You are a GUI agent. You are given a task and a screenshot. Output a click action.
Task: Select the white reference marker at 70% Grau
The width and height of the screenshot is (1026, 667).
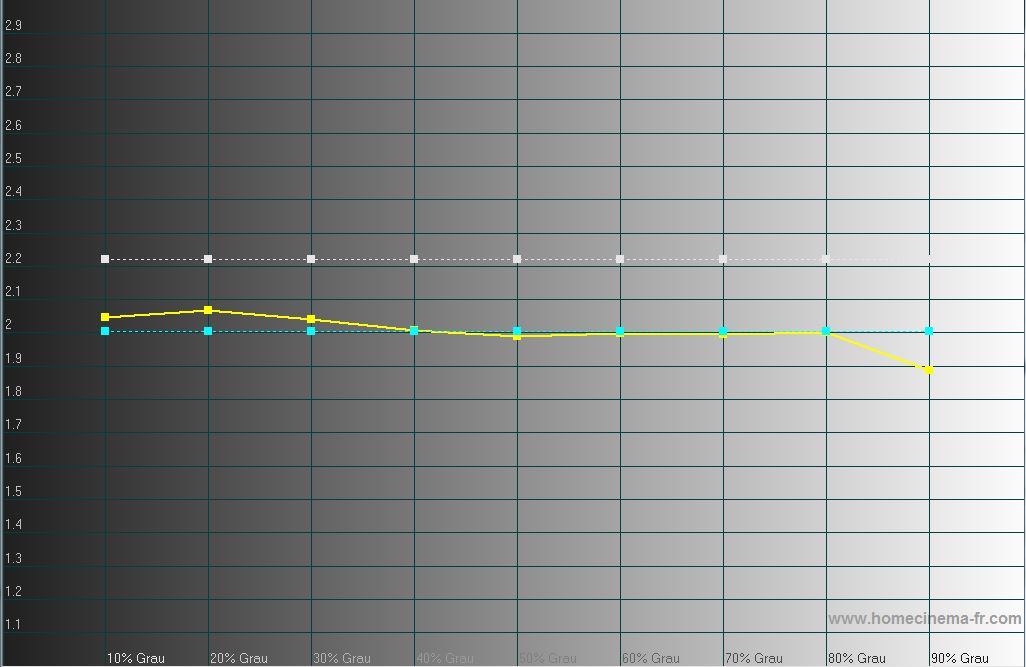(723, 259)
